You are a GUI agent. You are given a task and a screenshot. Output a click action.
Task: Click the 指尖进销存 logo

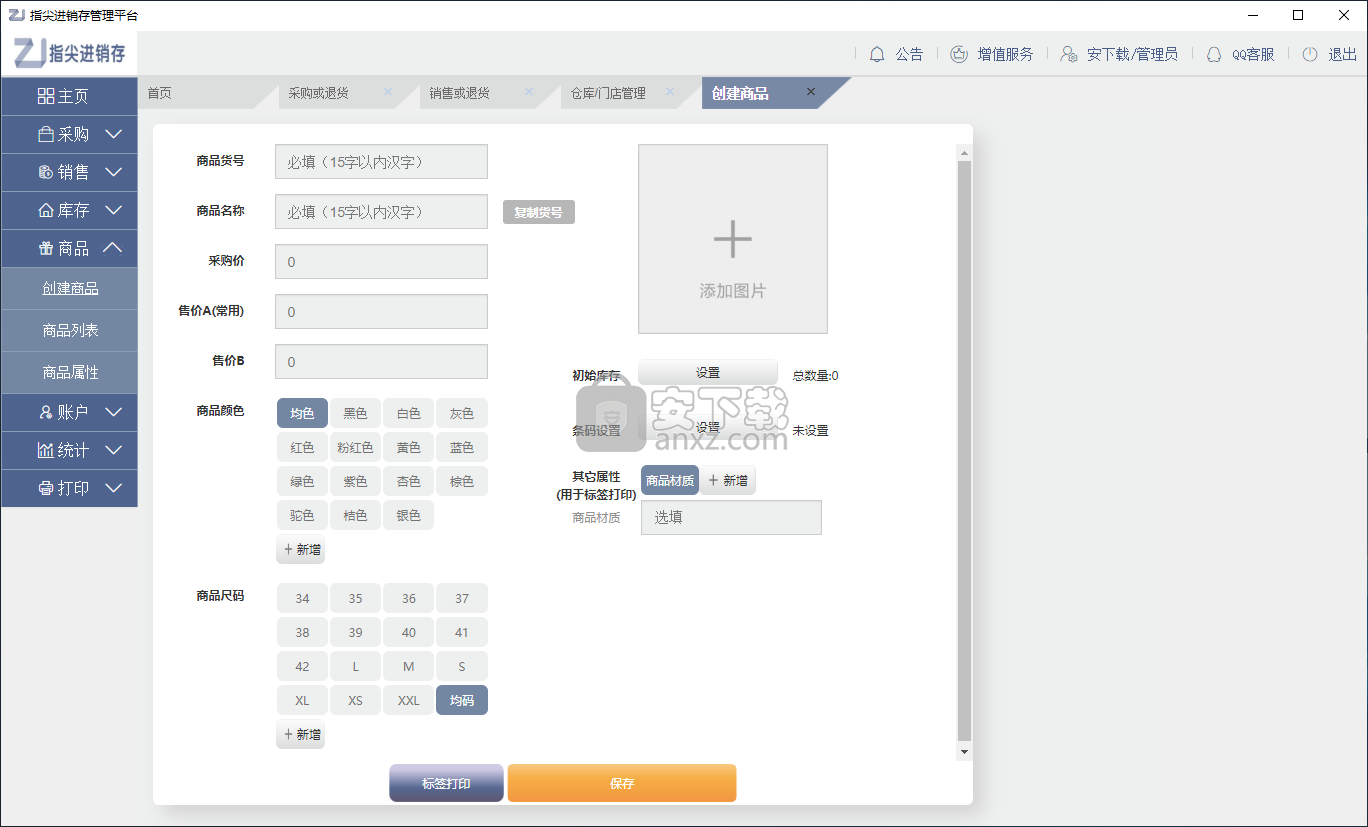click(x=71, y=52)
